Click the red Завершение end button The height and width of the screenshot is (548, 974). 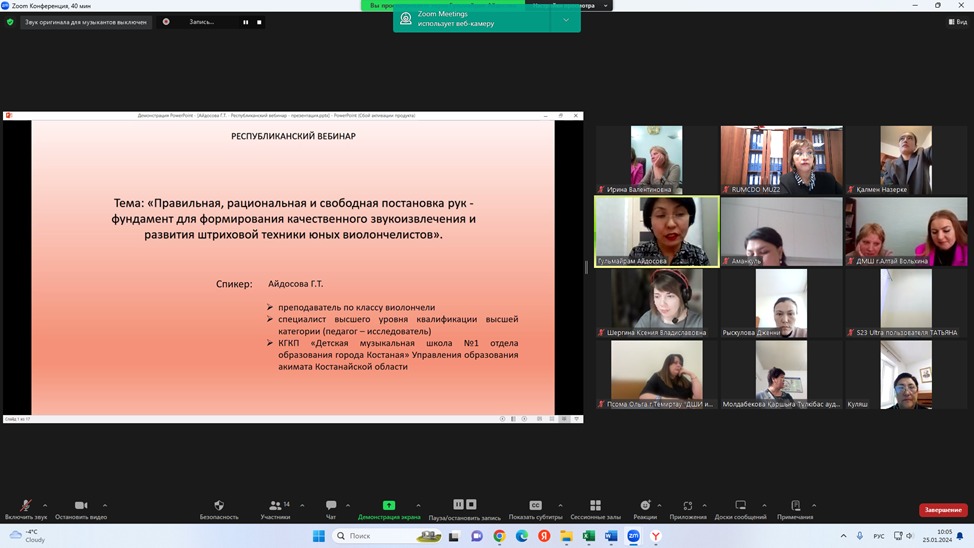point(943,509)
